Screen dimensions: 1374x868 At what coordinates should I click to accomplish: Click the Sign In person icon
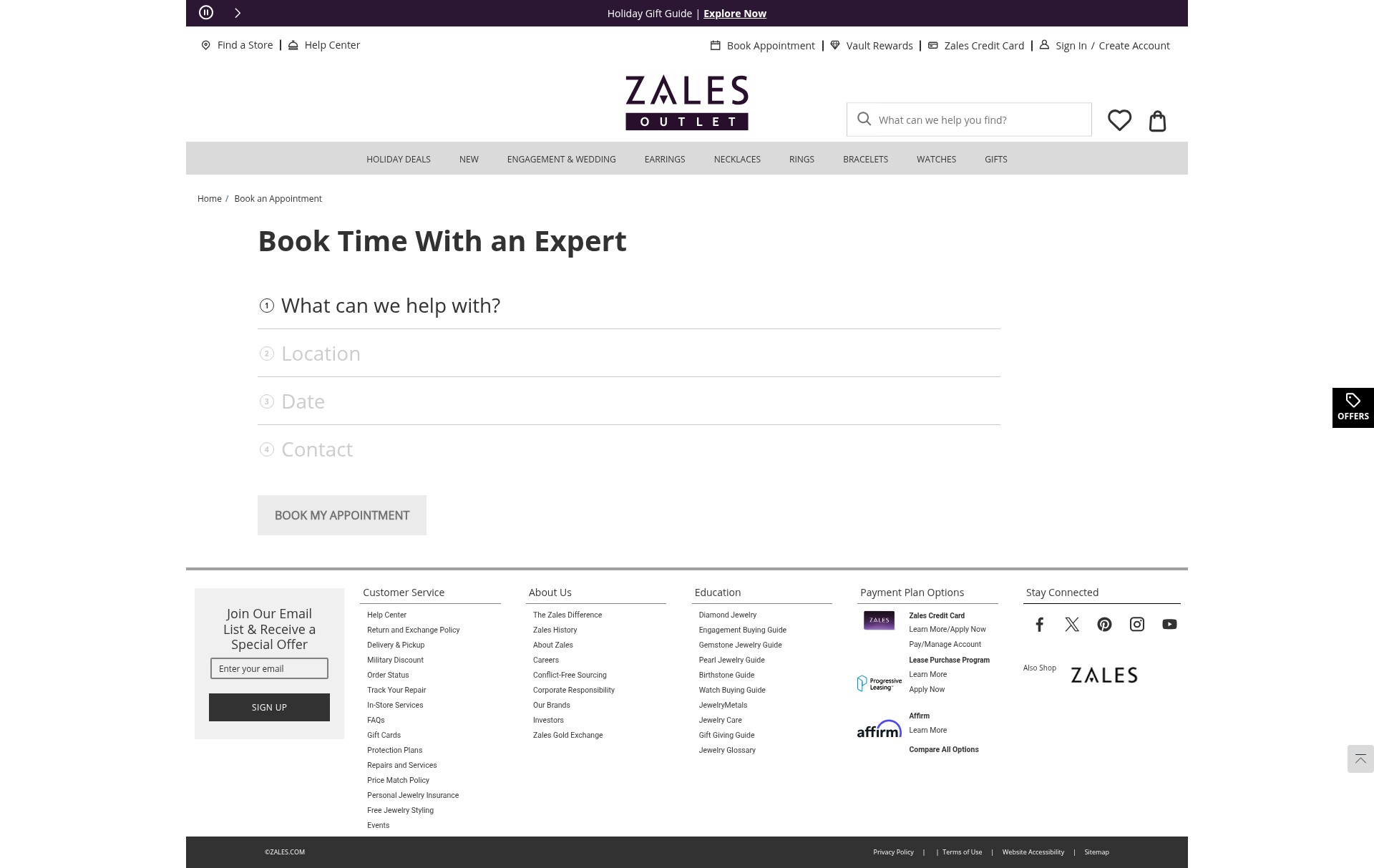coord(1044,44)
